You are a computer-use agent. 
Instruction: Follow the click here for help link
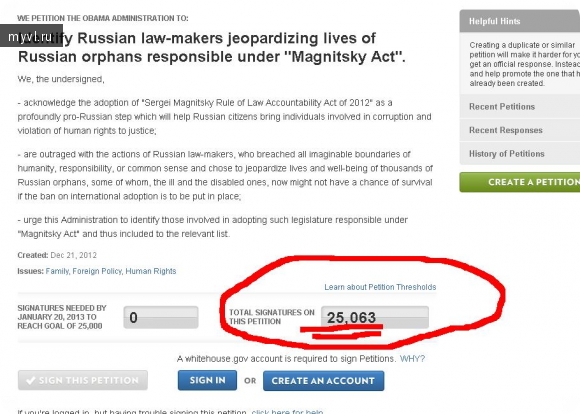287,411
